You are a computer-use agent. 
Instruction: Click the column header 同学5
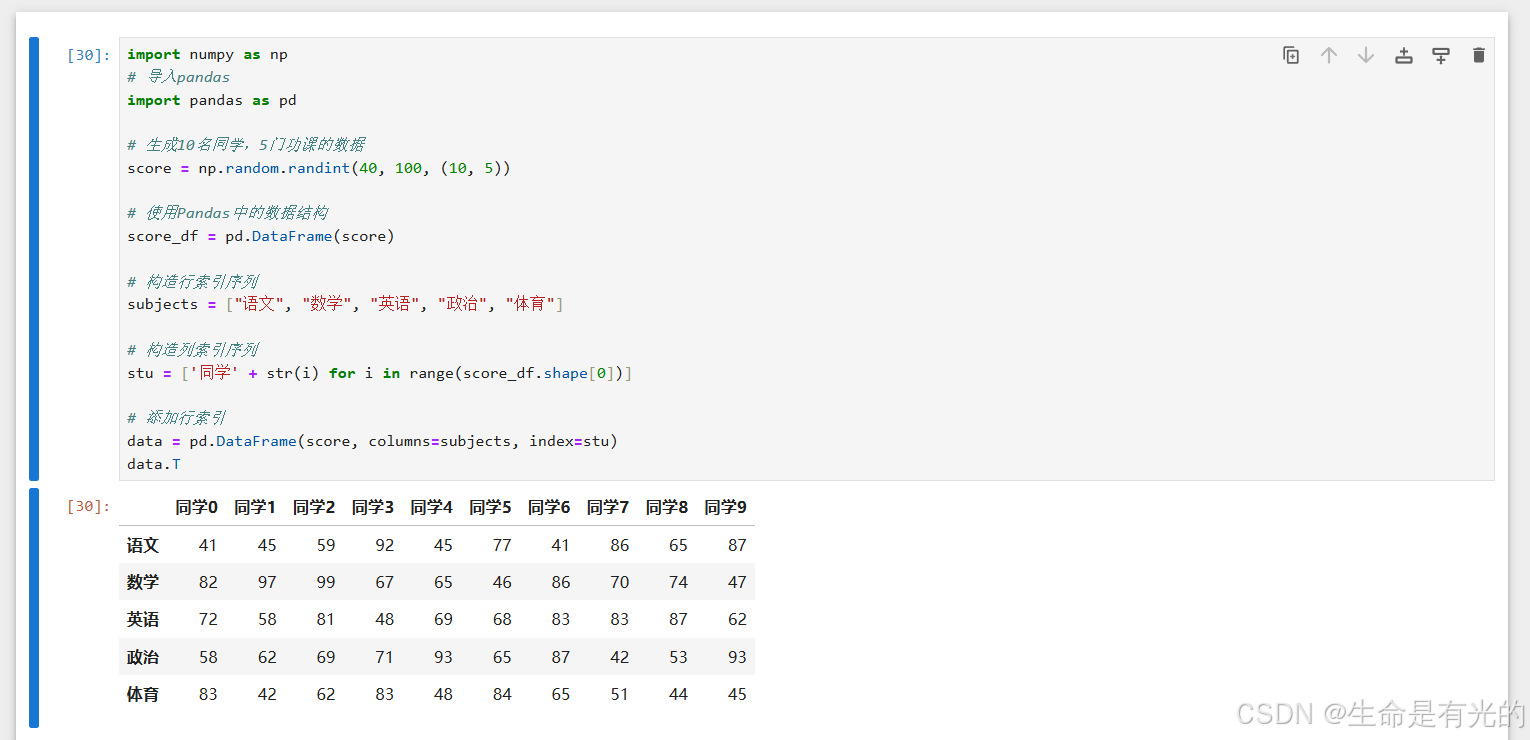490,507
